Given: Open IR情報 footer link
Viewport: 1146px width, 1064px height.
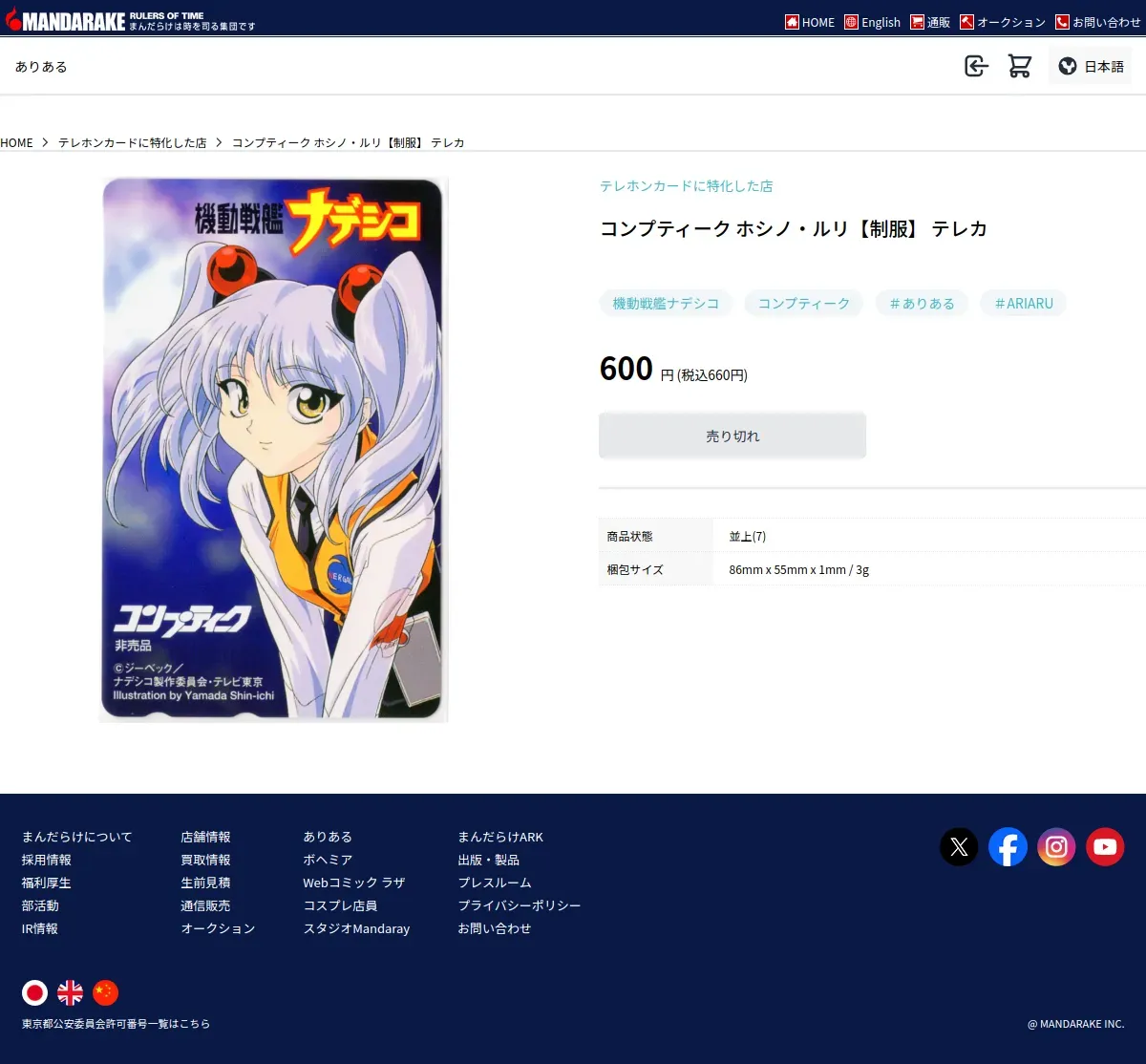Looking at the screenshot, I should pos(40,928).
